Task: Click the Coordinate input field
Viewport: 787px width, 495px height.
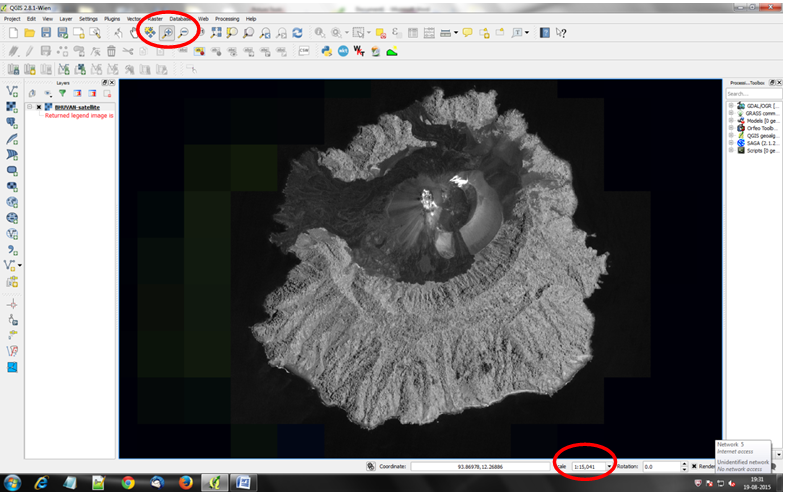Action: point(480,466)
